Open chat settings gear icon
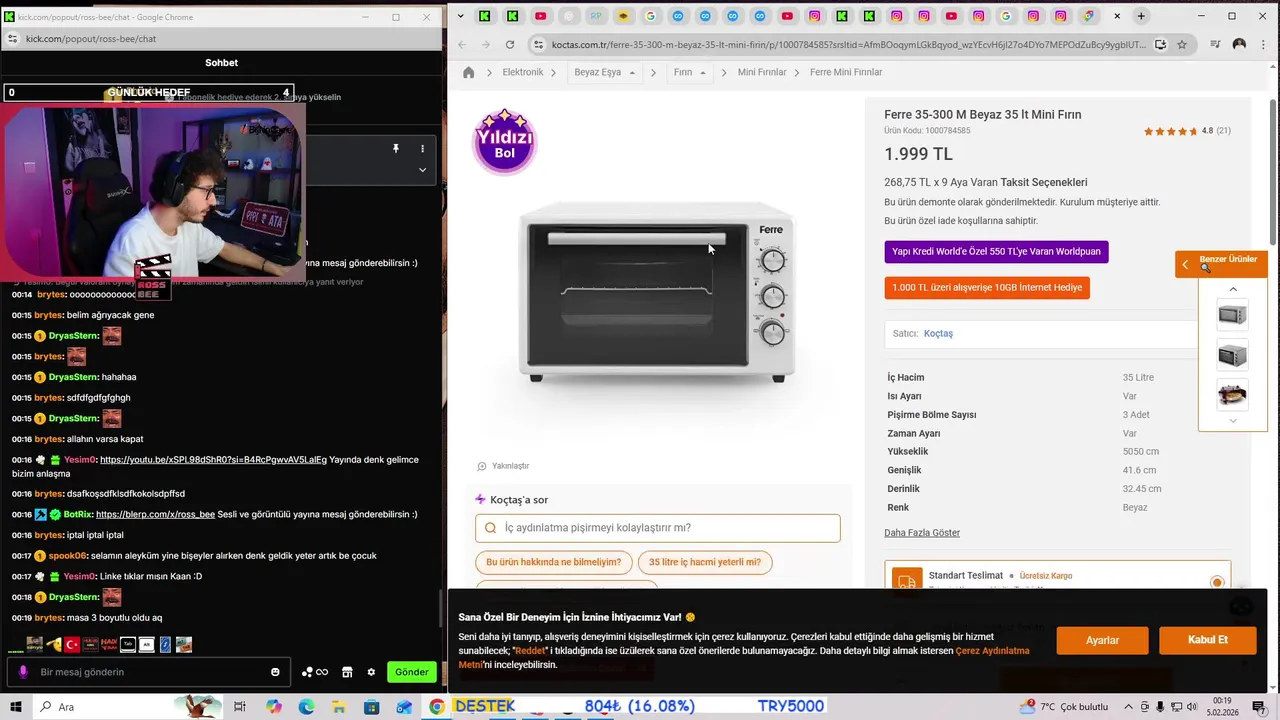 tap(371, 672)
